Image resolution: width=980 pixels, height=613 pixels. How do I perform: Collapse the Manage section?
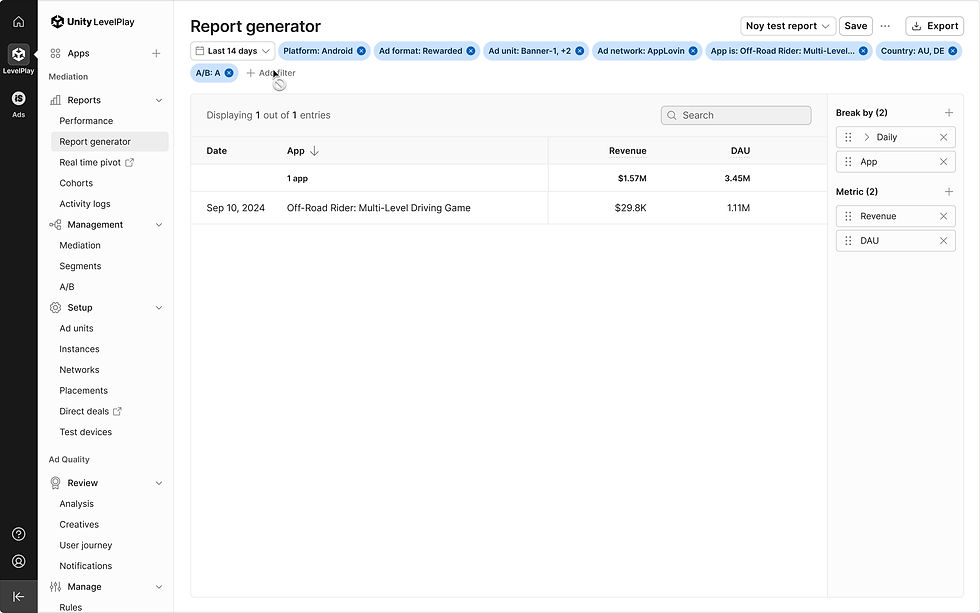coord(159,587)
